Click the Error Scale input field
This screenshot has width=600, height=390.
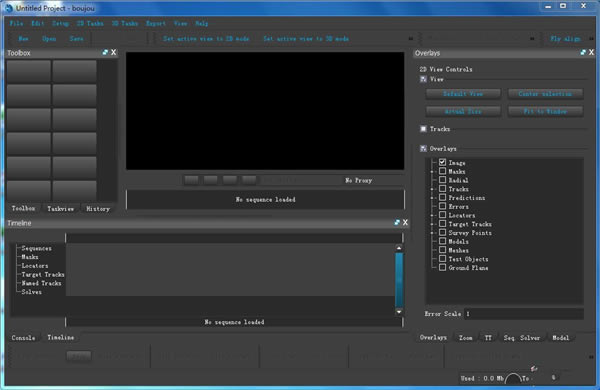pyautogui.click(x=523, y=314)
